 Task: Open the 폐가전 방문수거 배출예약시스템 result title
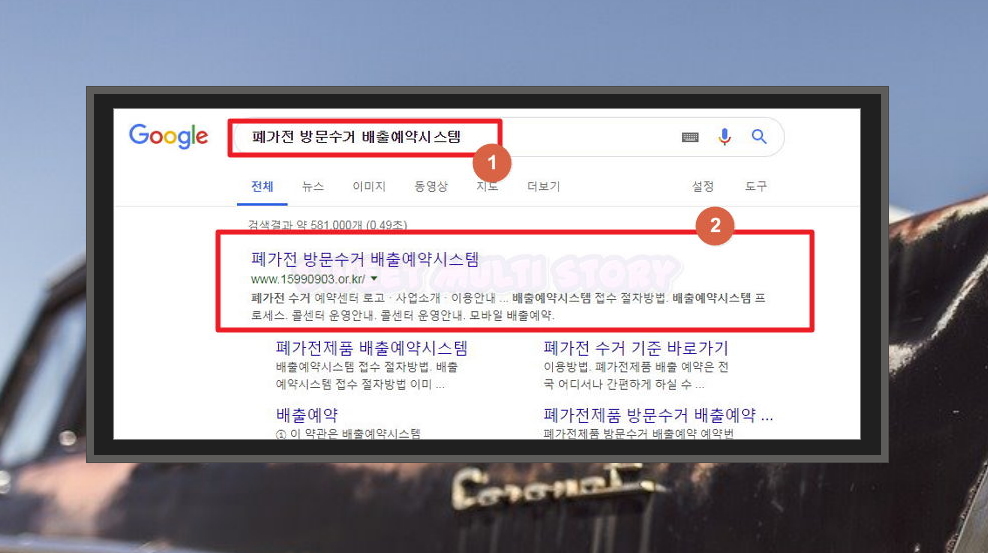[365, 259]
